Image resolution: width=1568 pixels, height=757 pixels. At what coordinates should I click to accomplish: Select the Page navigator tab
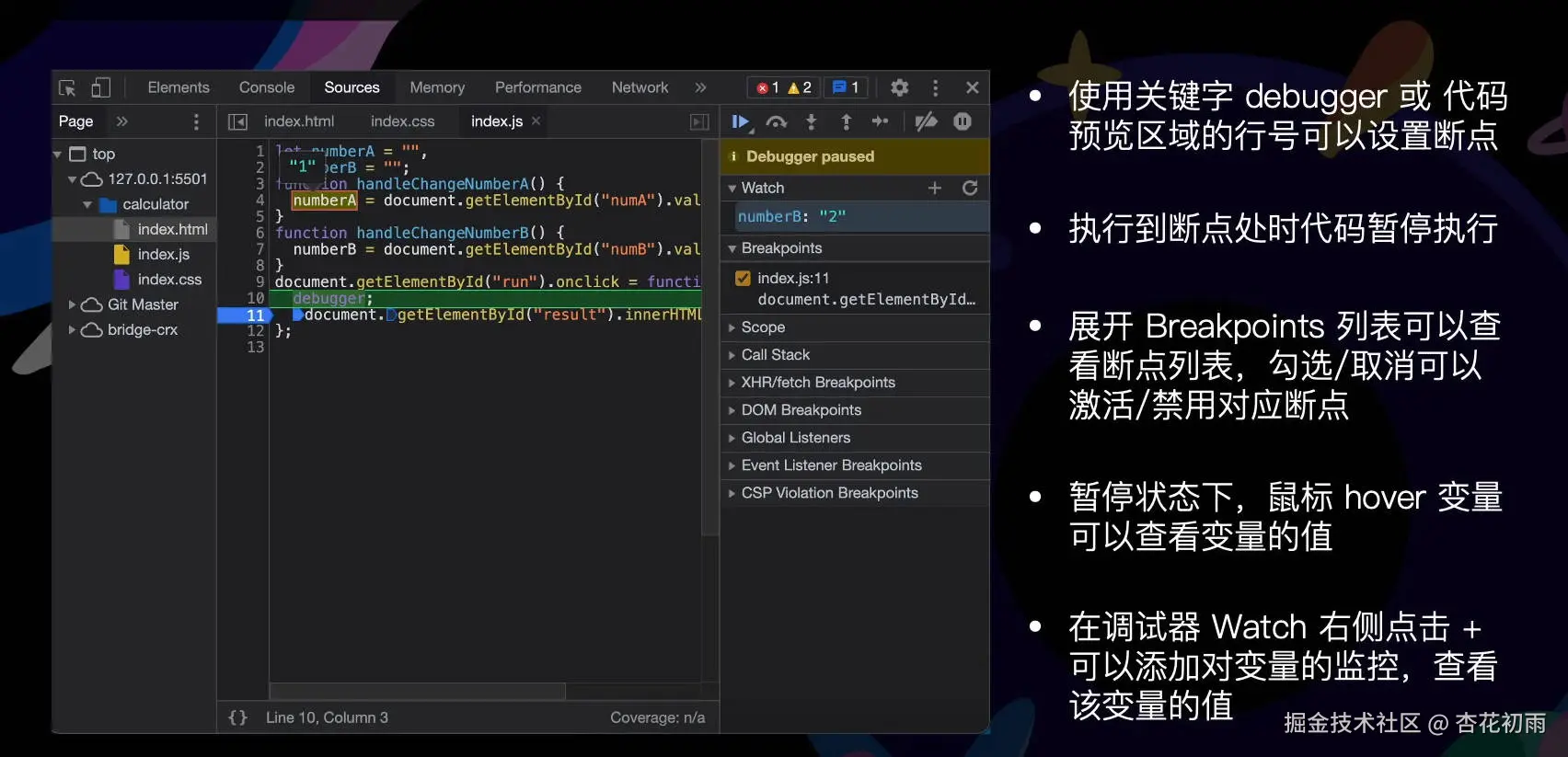click(x=75, y=121)
